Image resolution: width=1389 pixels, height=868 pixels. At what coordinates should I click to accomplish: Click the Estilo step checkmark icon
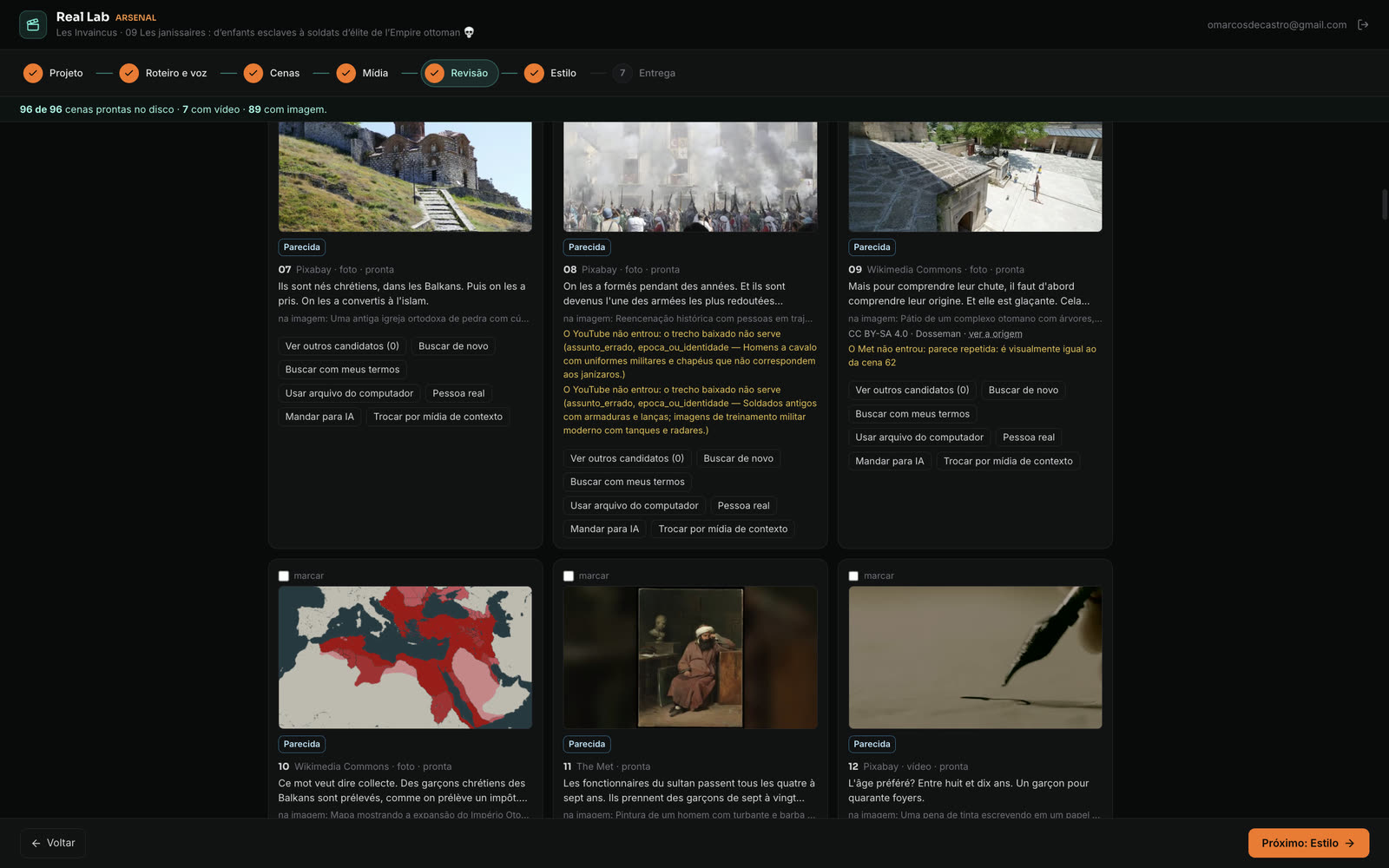click(534, 73)
